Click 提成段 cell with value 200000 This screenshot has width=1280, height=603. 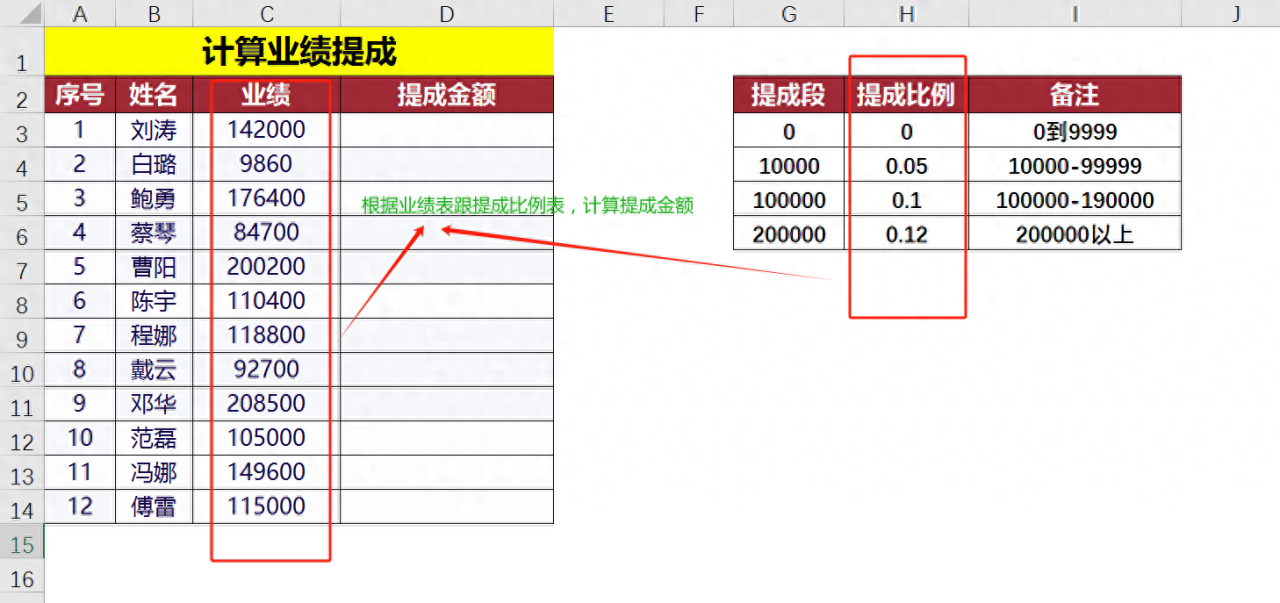tap(789, 234)
